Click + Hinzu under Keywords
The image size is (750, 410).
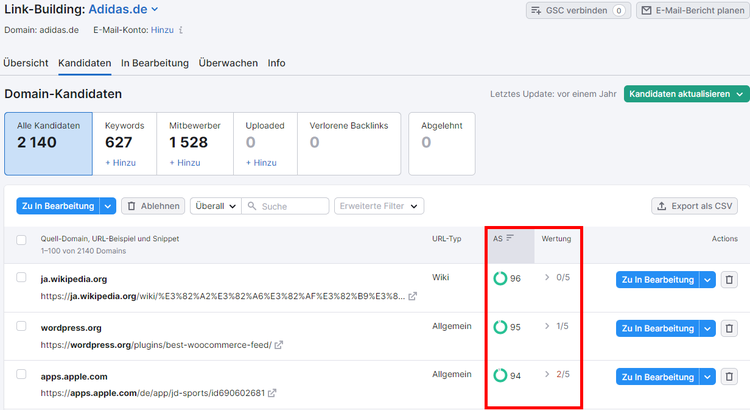point(120,163)
